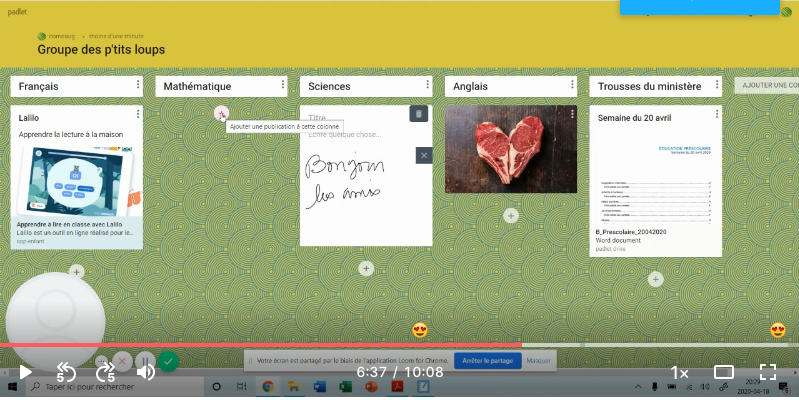Open Chrome from the taskbar
The image size is (799, 400).
(x=268, y=387)
